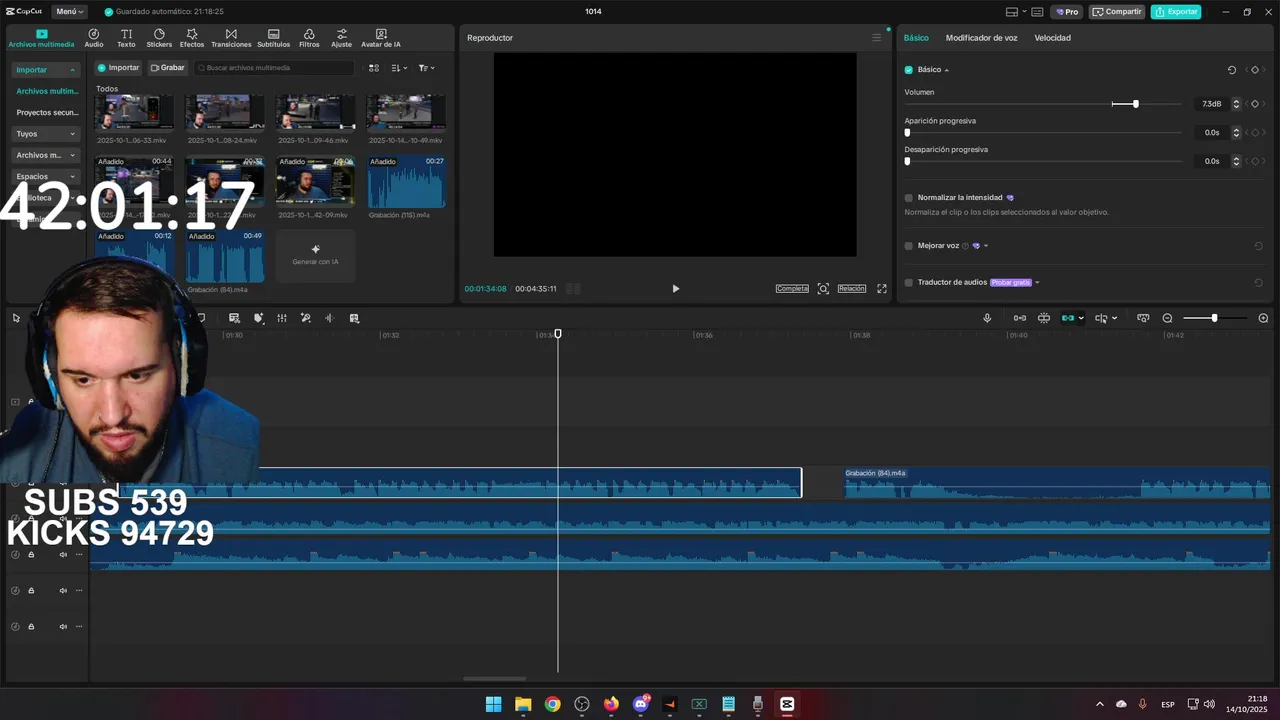Screen dimensions: 1280x720
Task: Switch to the Velocidad tab
Action: (1052, 38)
